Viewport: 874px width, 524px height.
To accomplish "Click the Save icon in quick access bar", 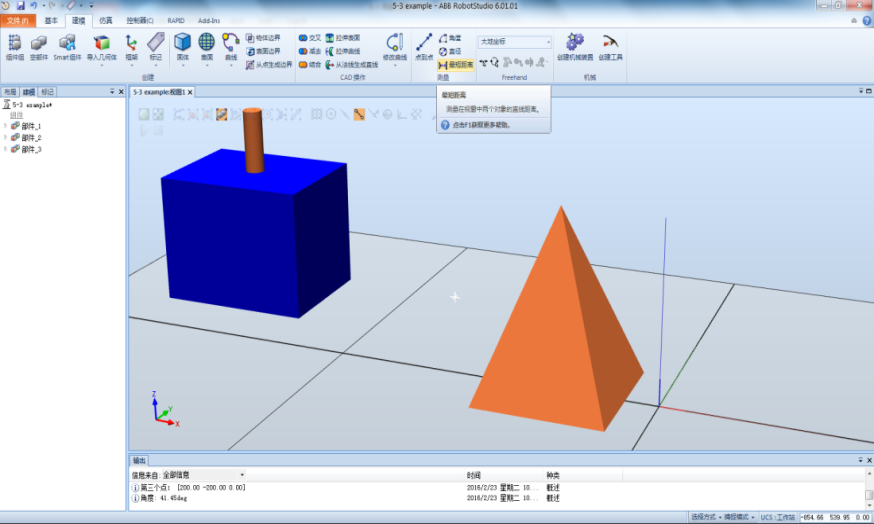I will (x=21, y=6).
